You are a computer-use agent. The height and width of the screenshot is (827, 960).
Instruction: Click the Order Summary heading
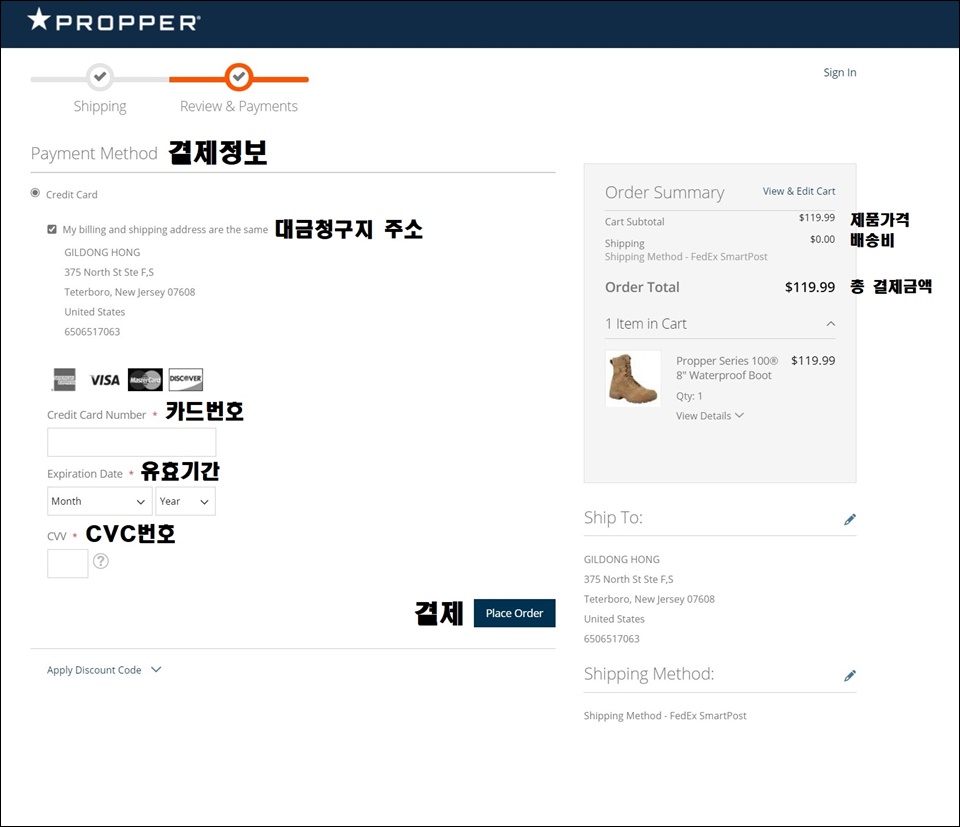click(x=664, y=193)
